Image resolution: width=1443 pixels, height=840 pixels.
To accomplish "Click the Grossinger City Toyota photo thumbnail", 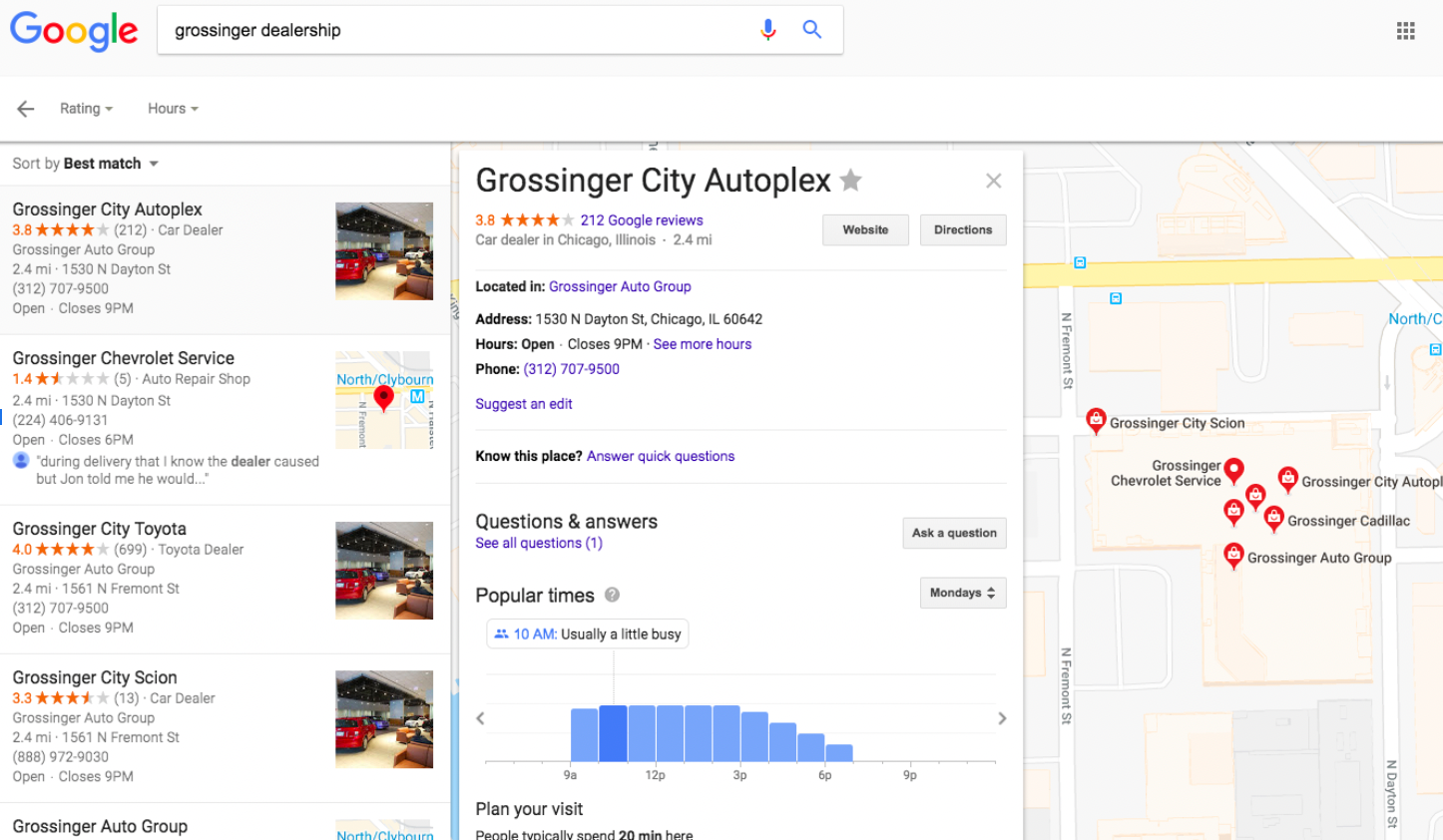I will (x=384, y=570).
